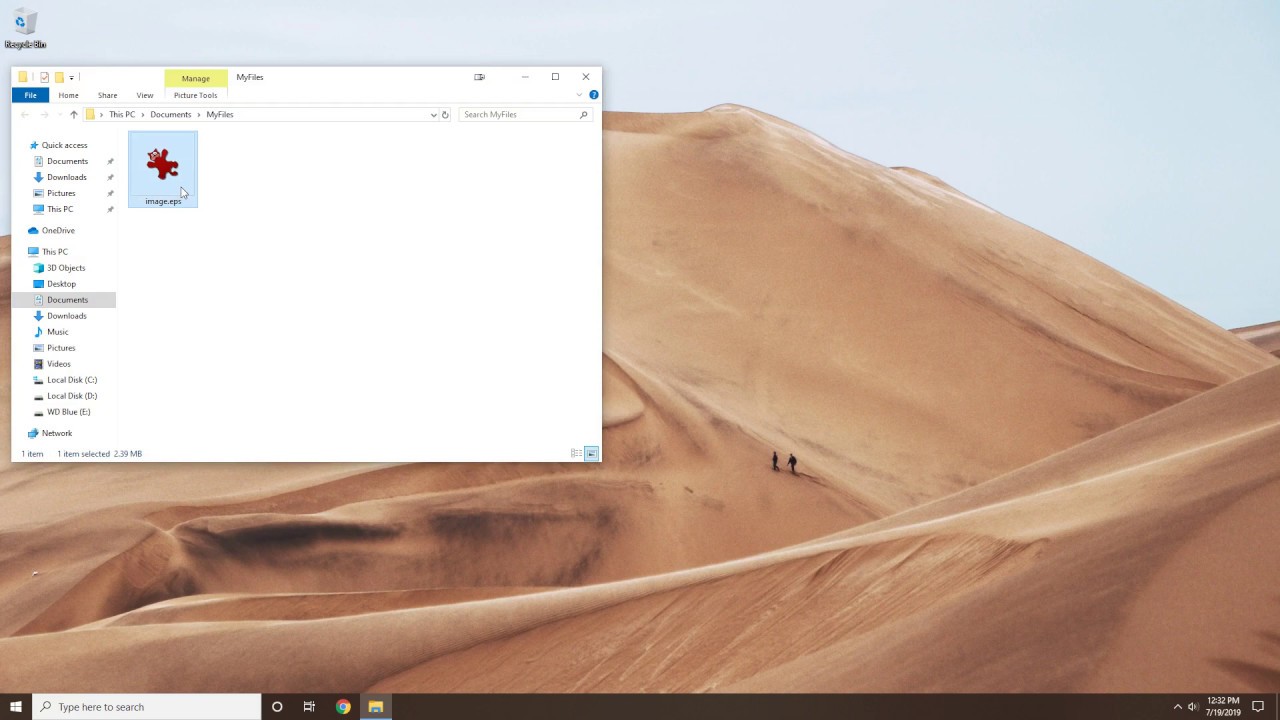The image size is (1280, 720).
Task: Go back with the Back arrow
Action: (x=25, y=115)
